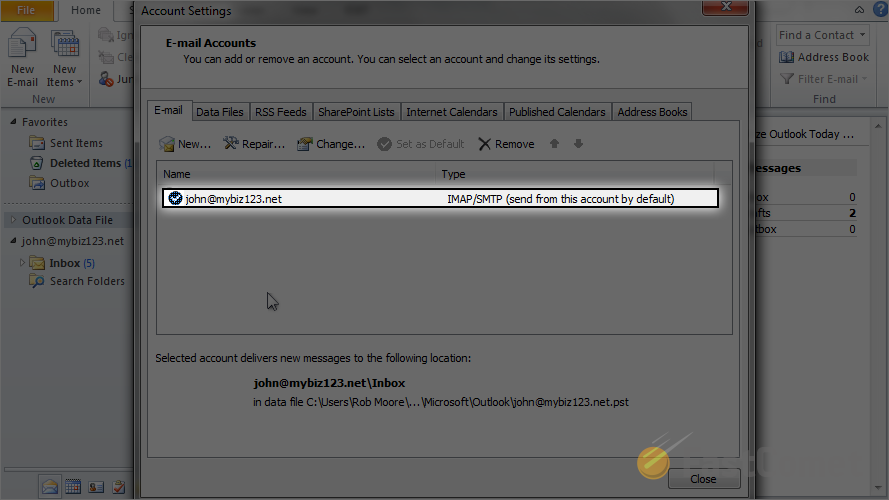Open Filter E-mail dropdown arrow
The image size is (889, 500).
(x=865, y=79)
